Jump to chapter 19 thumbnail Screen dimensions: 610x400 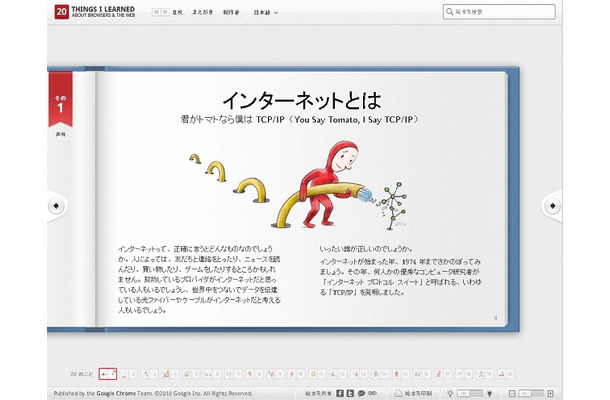tap(485, 374)
